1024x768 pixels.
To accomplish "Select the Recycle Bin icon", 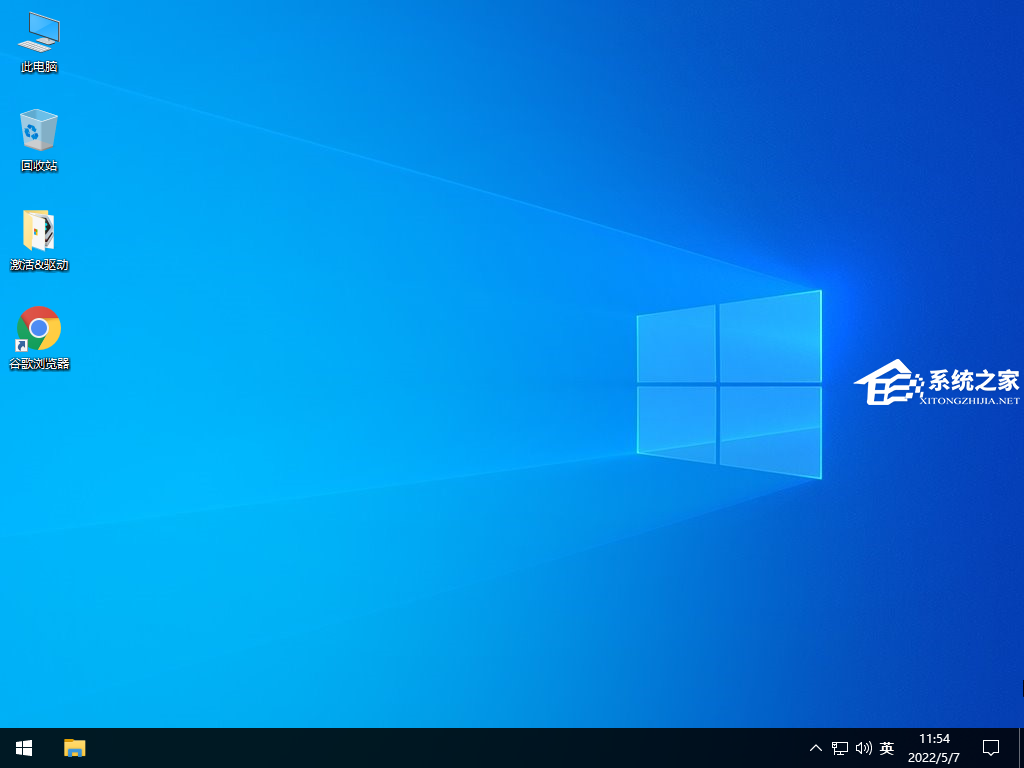I will [x=38, y=130].
